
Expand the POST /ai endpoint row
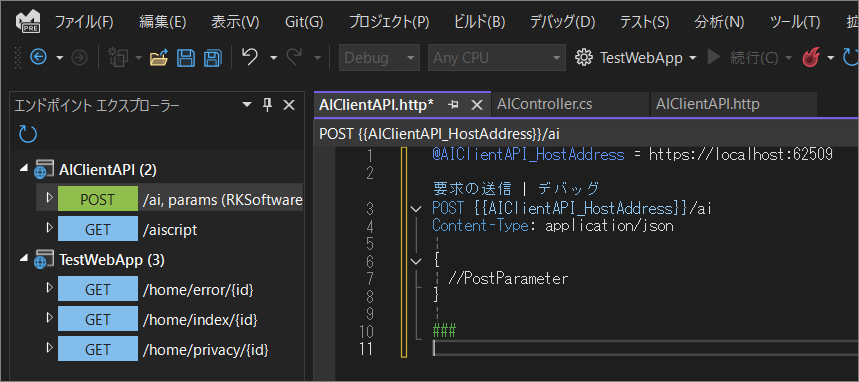49,197
